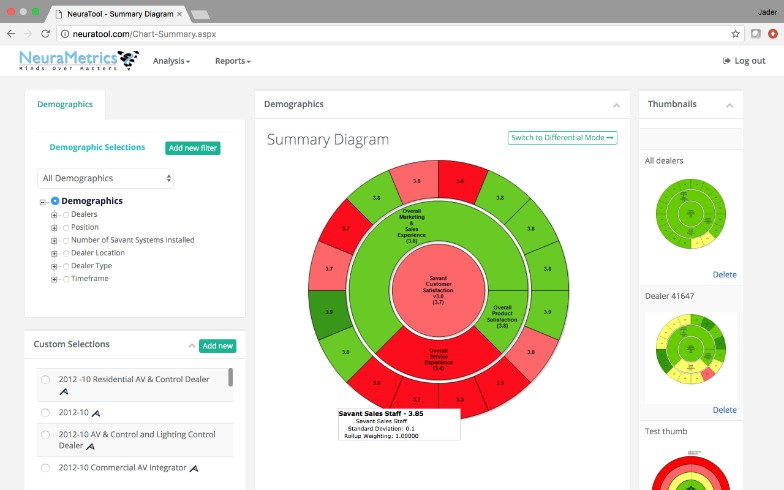Click Add new in Custom Selections

(218, 346)
